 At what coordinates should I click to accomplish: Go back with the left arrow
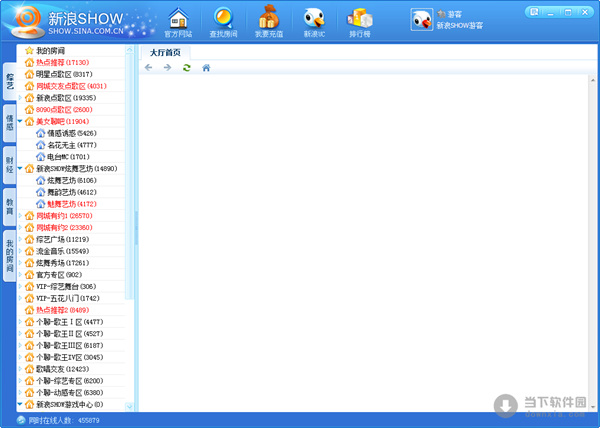(x=148, y=68)
